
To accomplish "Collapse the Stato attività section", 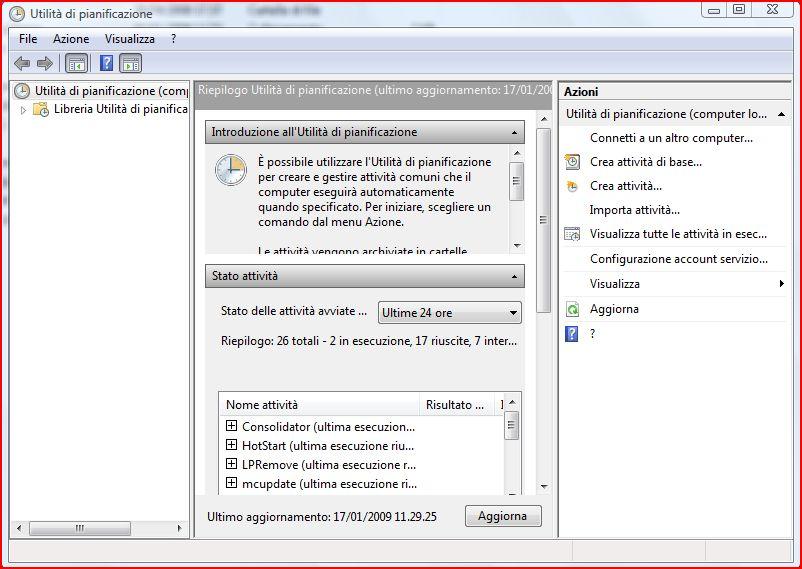I will [514, 276].
